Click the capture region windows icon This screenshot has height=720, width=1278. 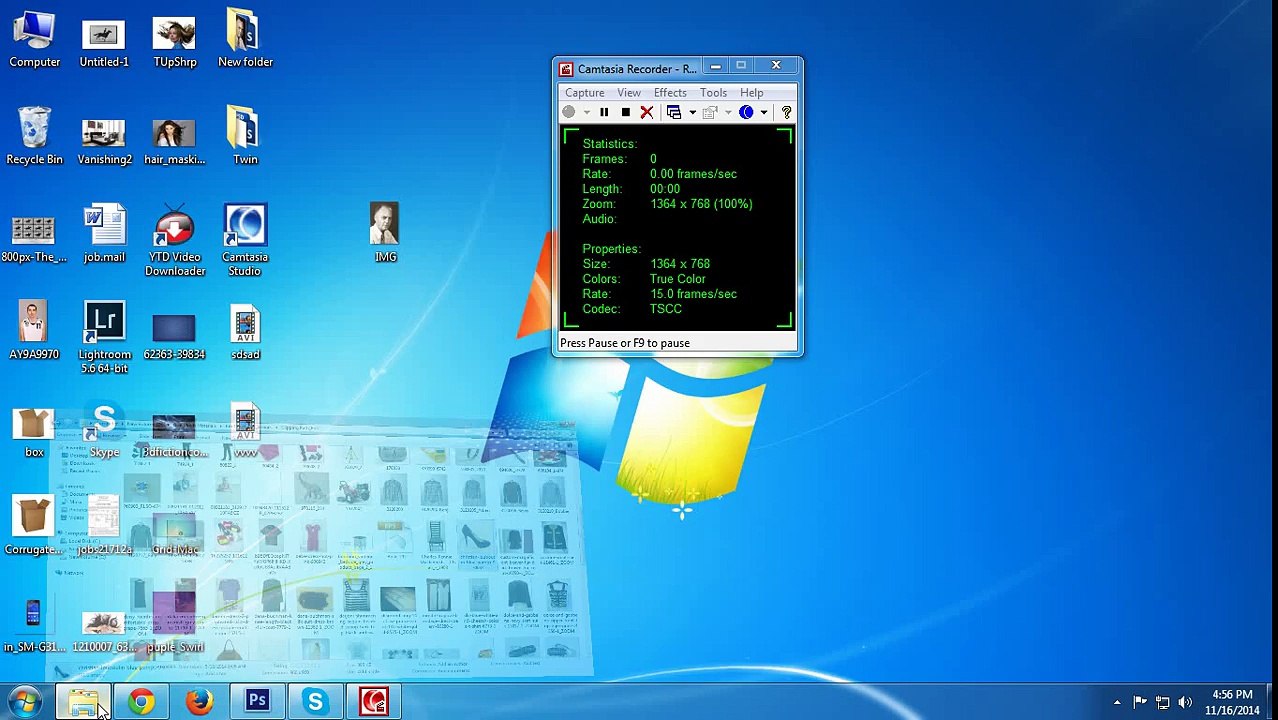pyautogui.click(x=674, y=113)
